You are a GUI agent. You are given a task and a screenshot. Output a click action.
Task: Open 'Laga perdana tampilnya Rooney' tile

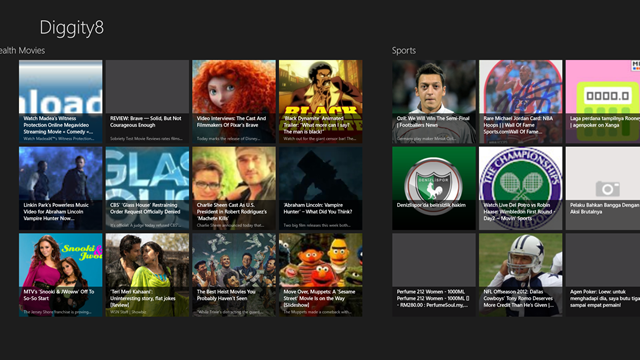tap(603, 102)
